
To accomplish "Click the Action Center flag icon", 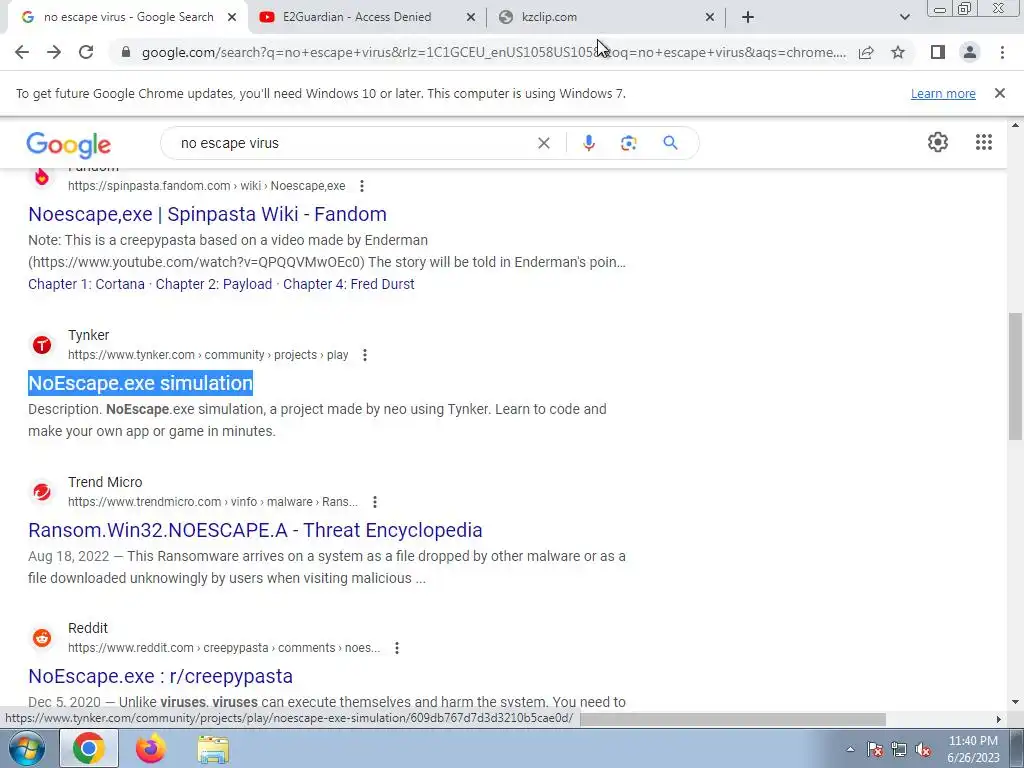I will (x=875, y=750).
